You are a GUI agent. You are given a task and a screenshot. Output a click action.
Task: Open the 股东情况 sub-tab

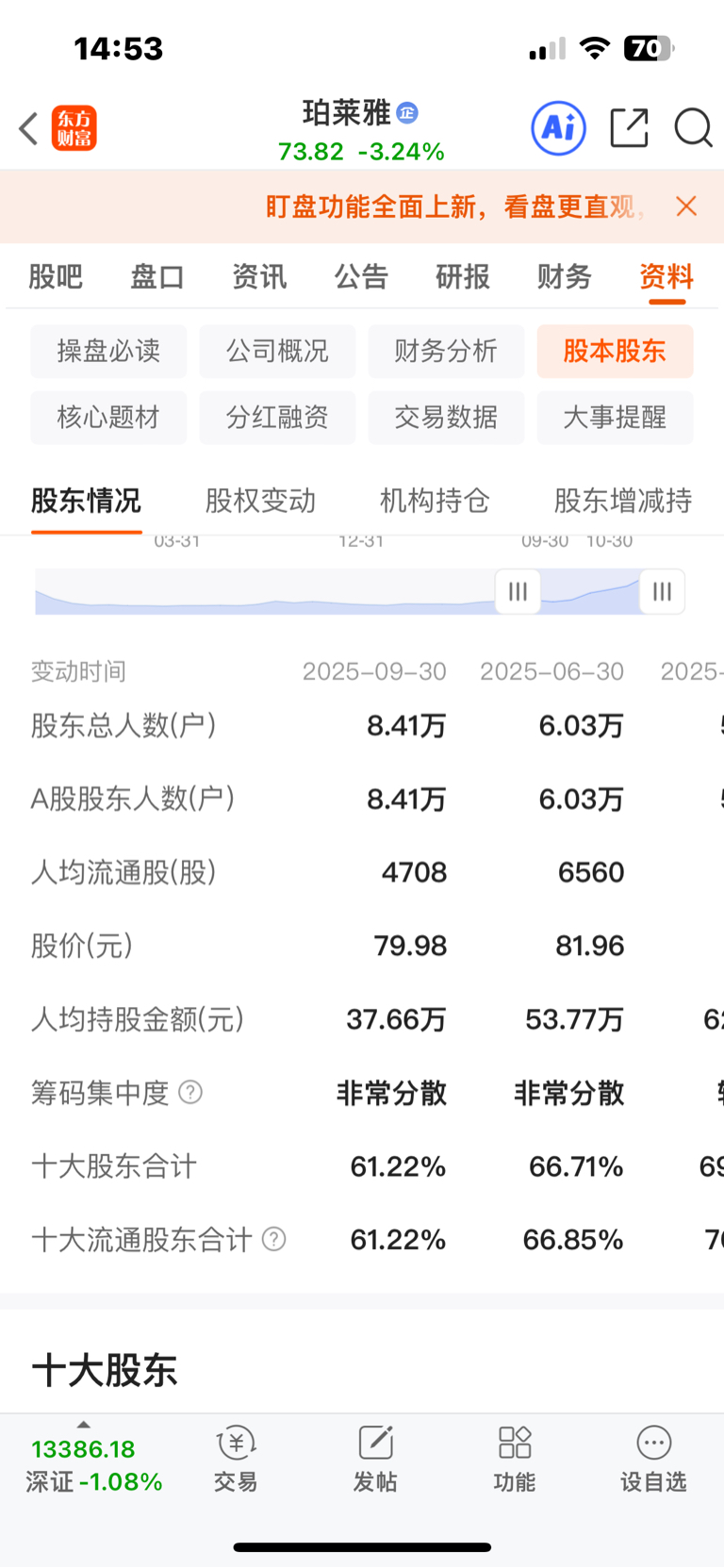[x=86, y=500]
